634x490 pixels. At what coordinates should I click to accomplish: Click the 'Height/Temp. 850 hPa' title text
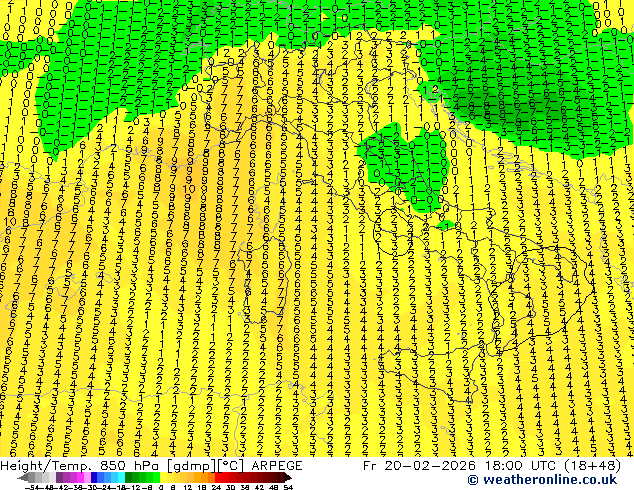(x=79, y=466)
